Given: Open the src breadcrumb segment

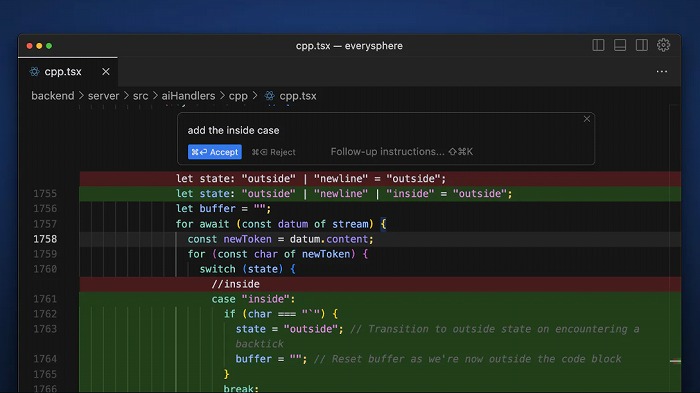Looking at the screenshot, I should pyautogui.click(x=140, y=96).
